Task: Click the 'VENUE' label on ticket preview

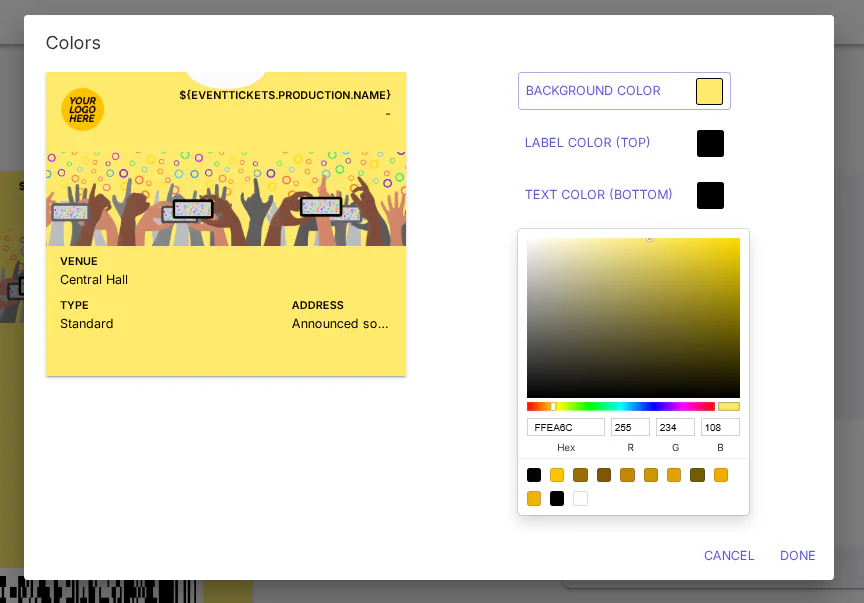Action: pos(79,261)
